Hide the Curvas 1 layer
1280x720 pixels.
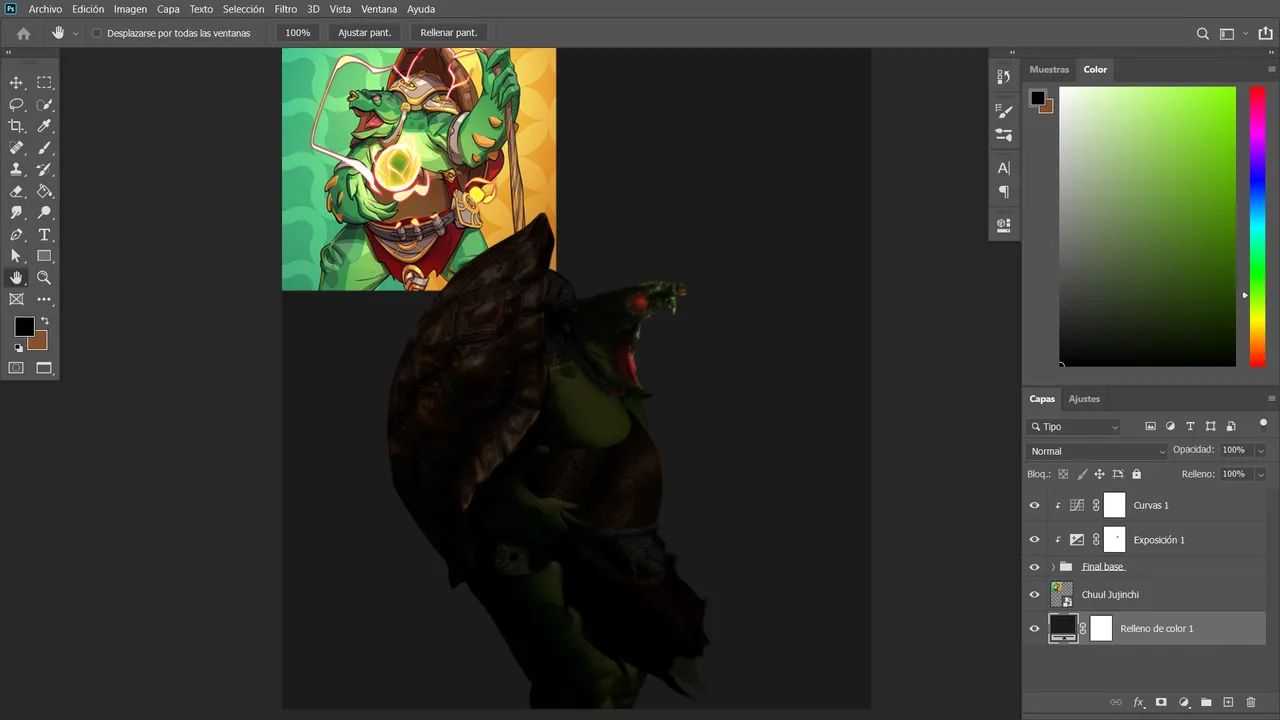point(1035,505)
